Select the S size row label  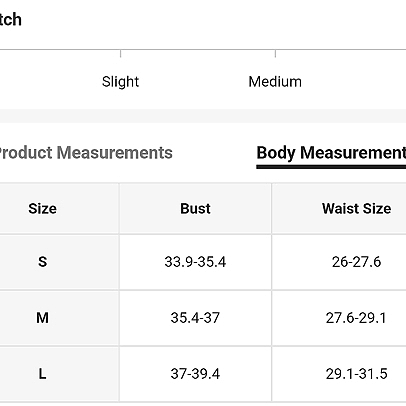(42, 262)
